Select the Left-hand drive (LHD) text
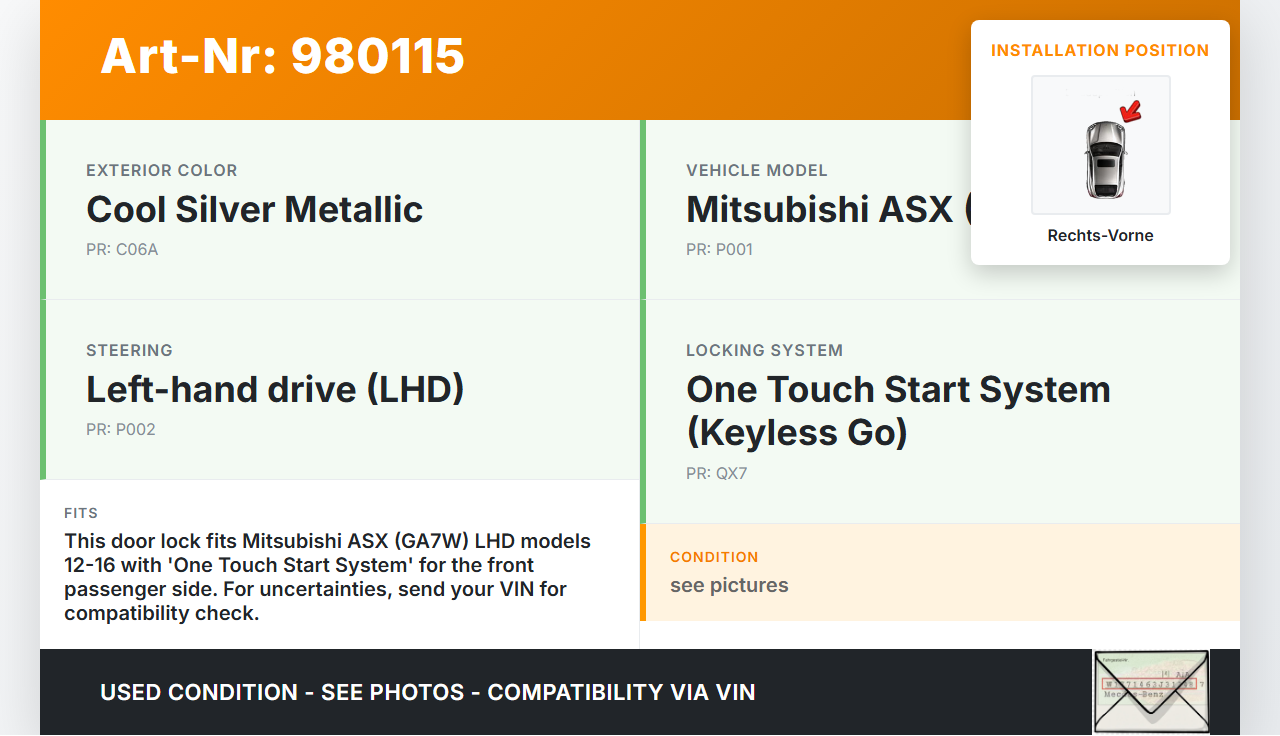Viewport: 1280px width, 736px height. click(275, 390)
